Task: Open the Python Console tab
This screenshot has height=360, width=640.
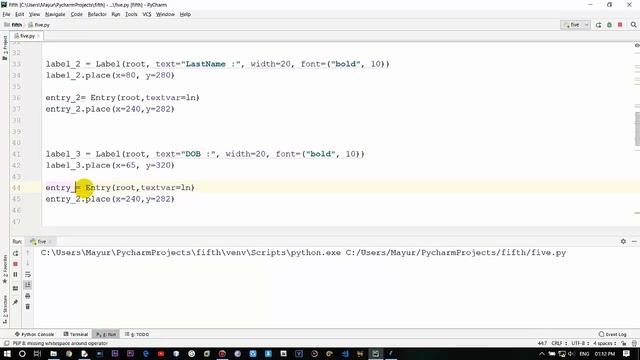Action: click(34, 334)
